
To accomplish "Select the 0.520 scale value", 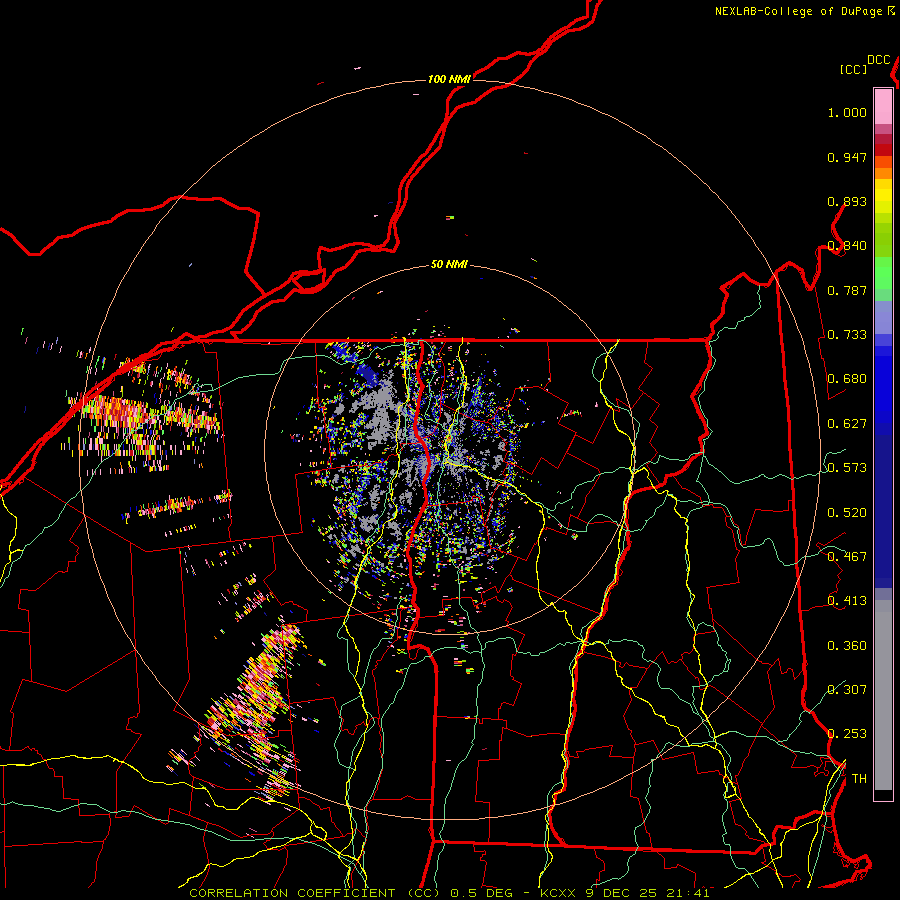I will (x=847, y=513).
